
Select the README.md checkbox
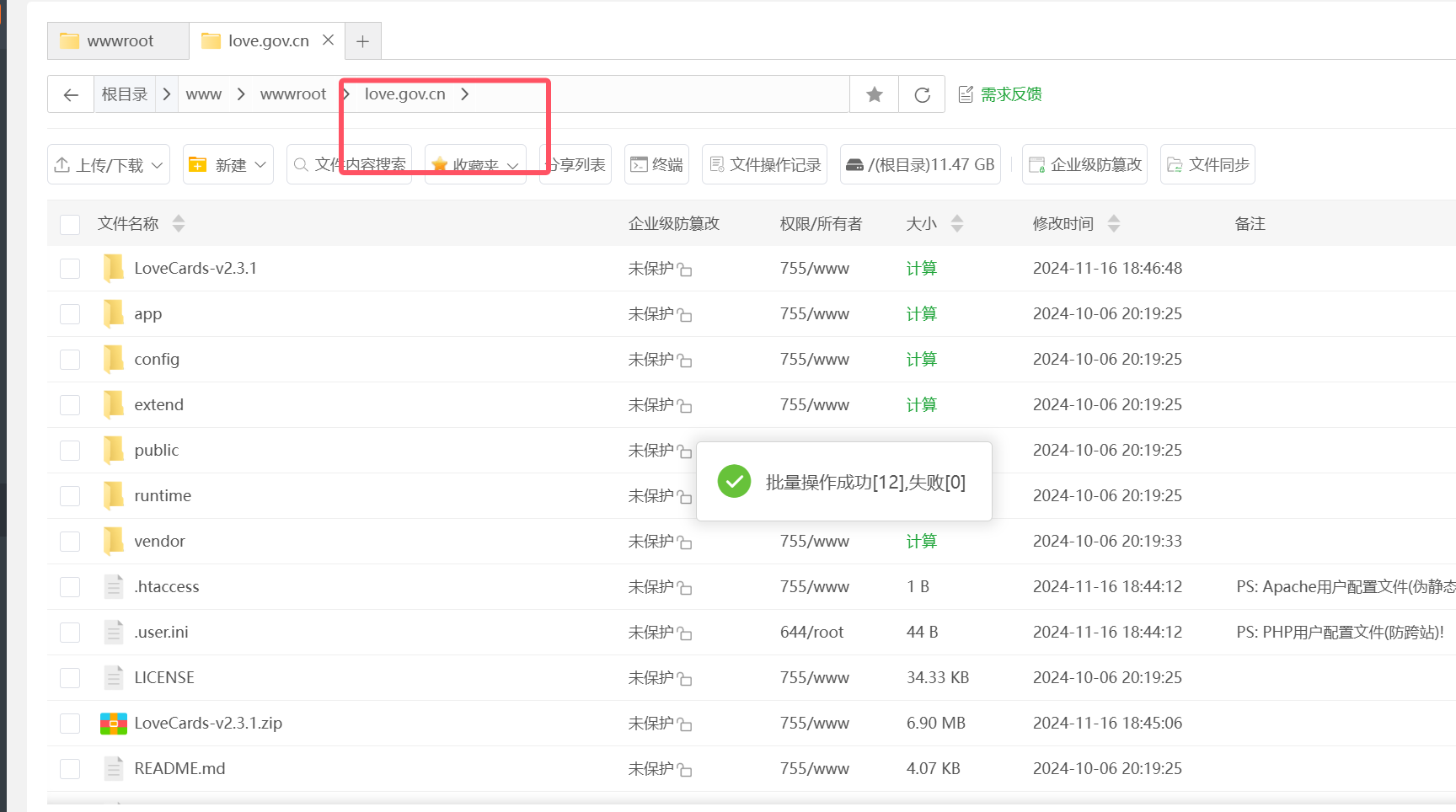click(70, 769)
